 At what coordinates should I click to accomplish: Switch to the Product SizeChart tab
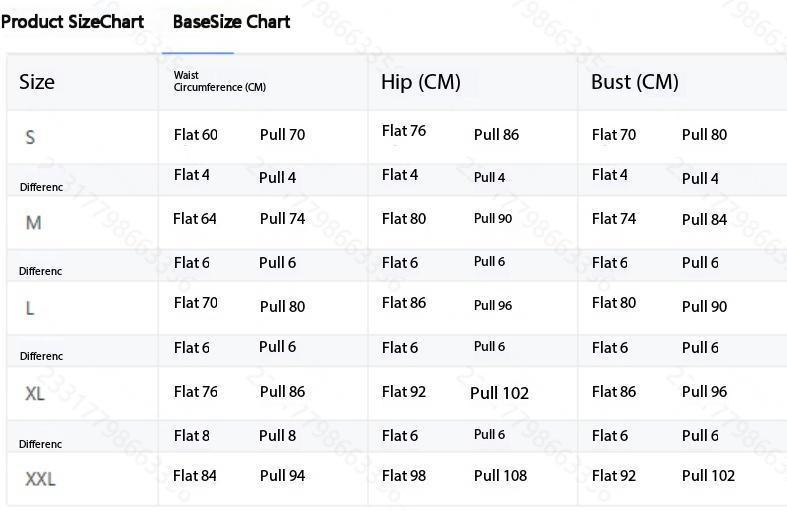[x=72, y=21]
